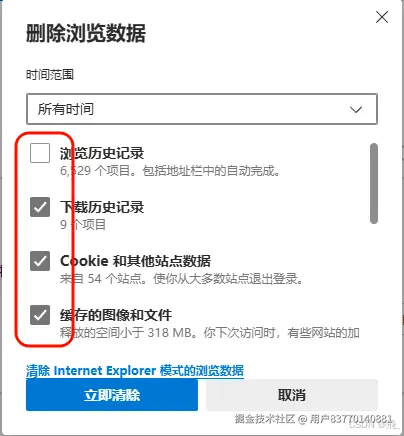Click the chevron arrow in time range box

coord(356,109)
